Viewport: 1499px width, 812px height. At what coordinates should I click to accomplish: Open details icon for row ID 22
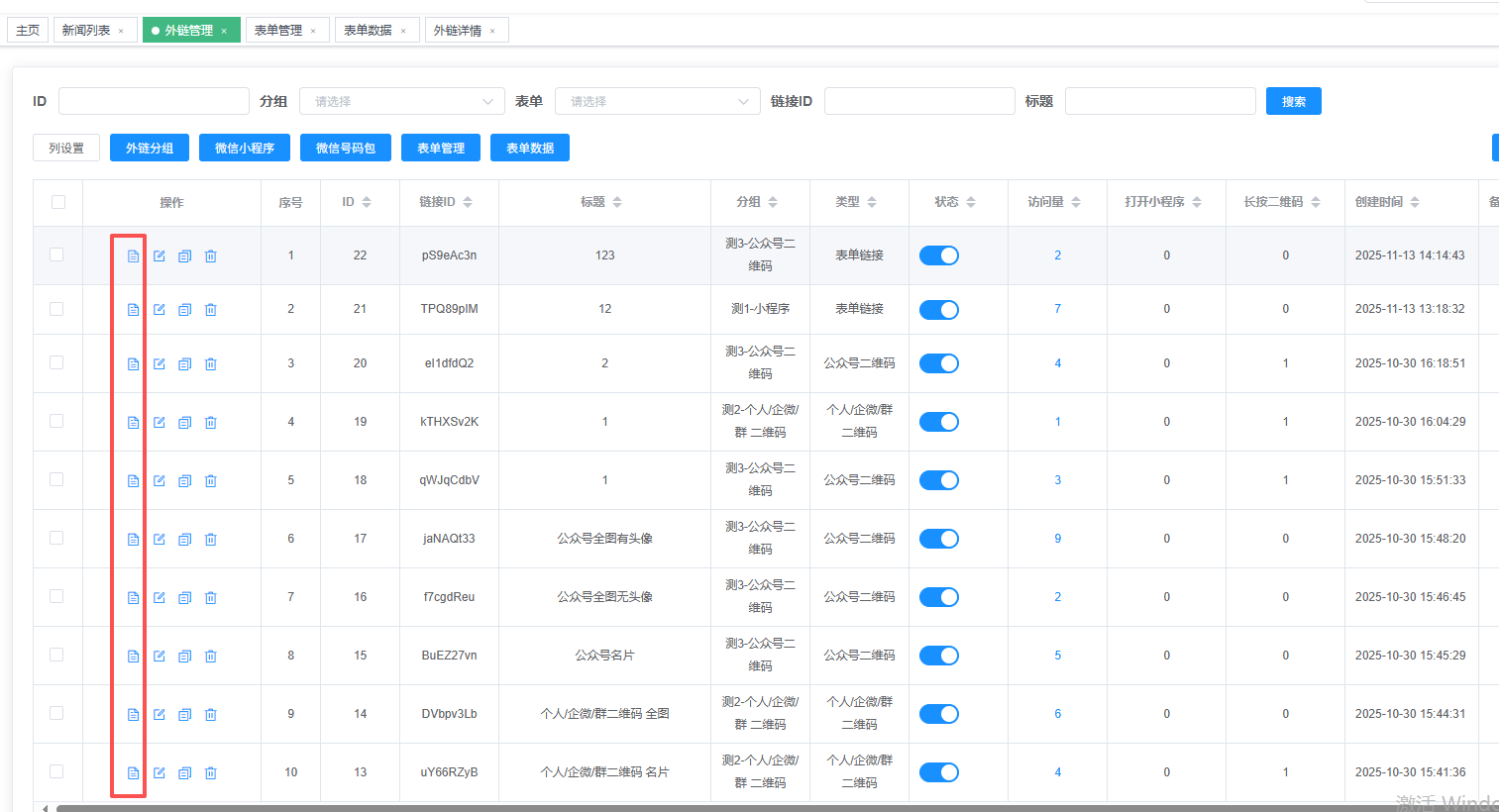point(133,256)
